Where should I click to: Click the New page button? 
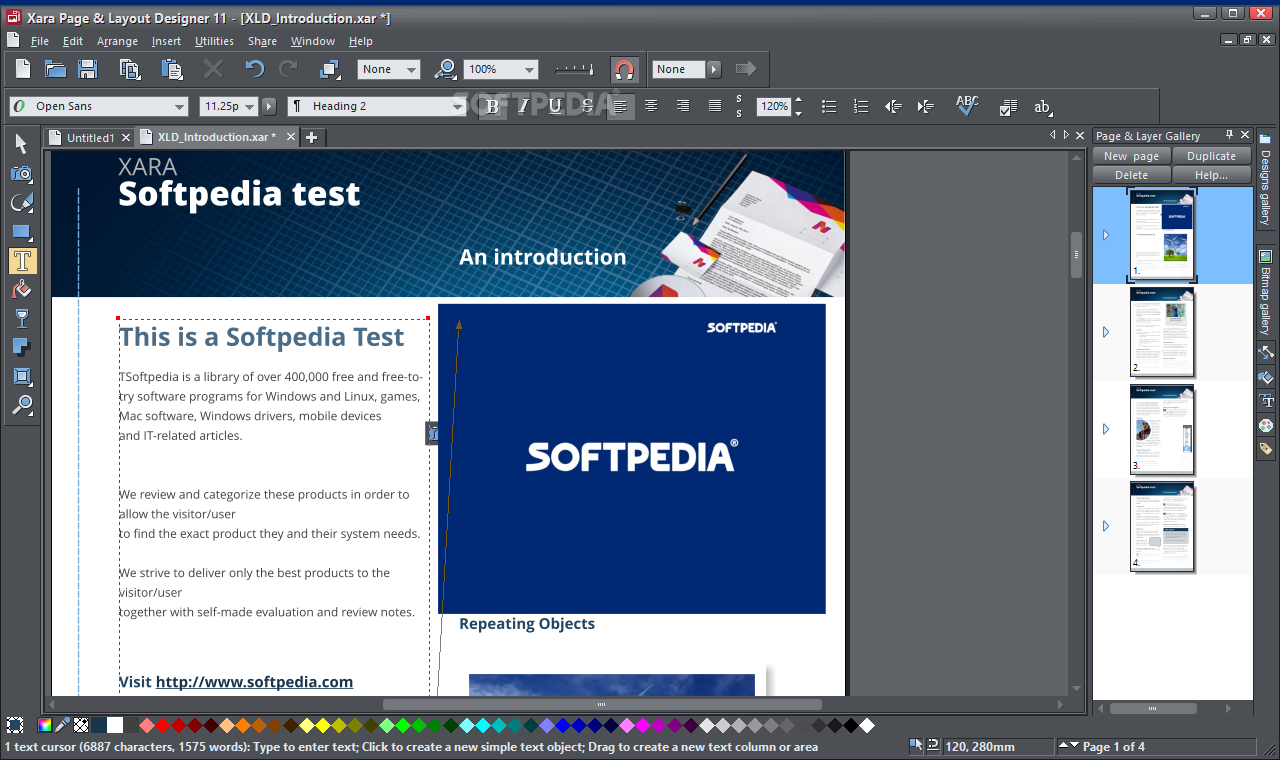pyautogui.click(x=1131, y=156)
